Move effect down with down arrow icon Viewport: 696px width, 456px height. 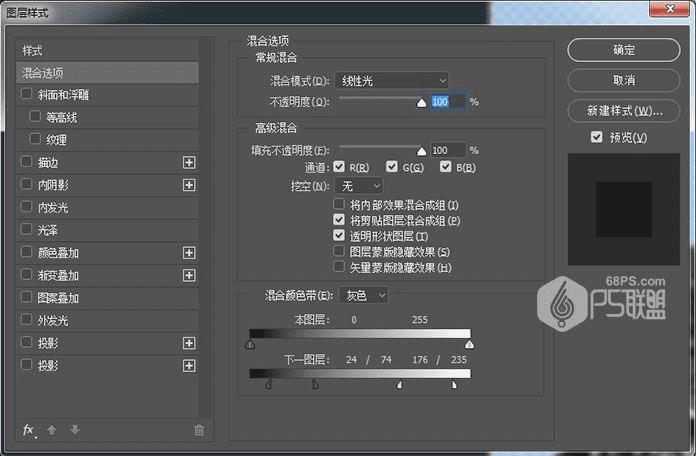point(75,430)
